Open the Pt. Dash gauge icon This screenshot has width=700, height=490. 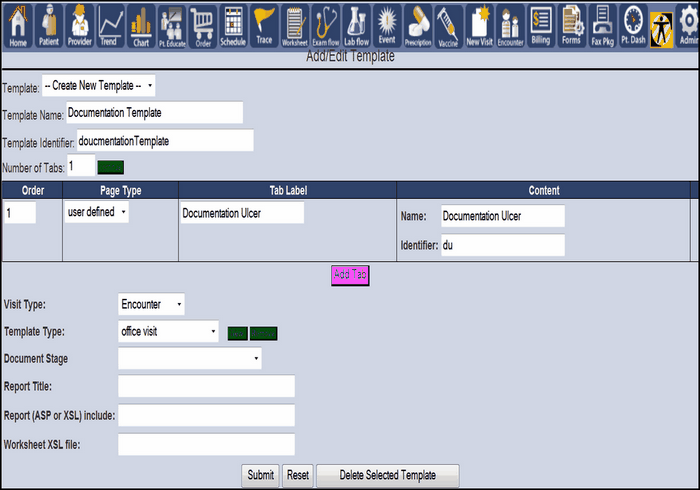632,25
